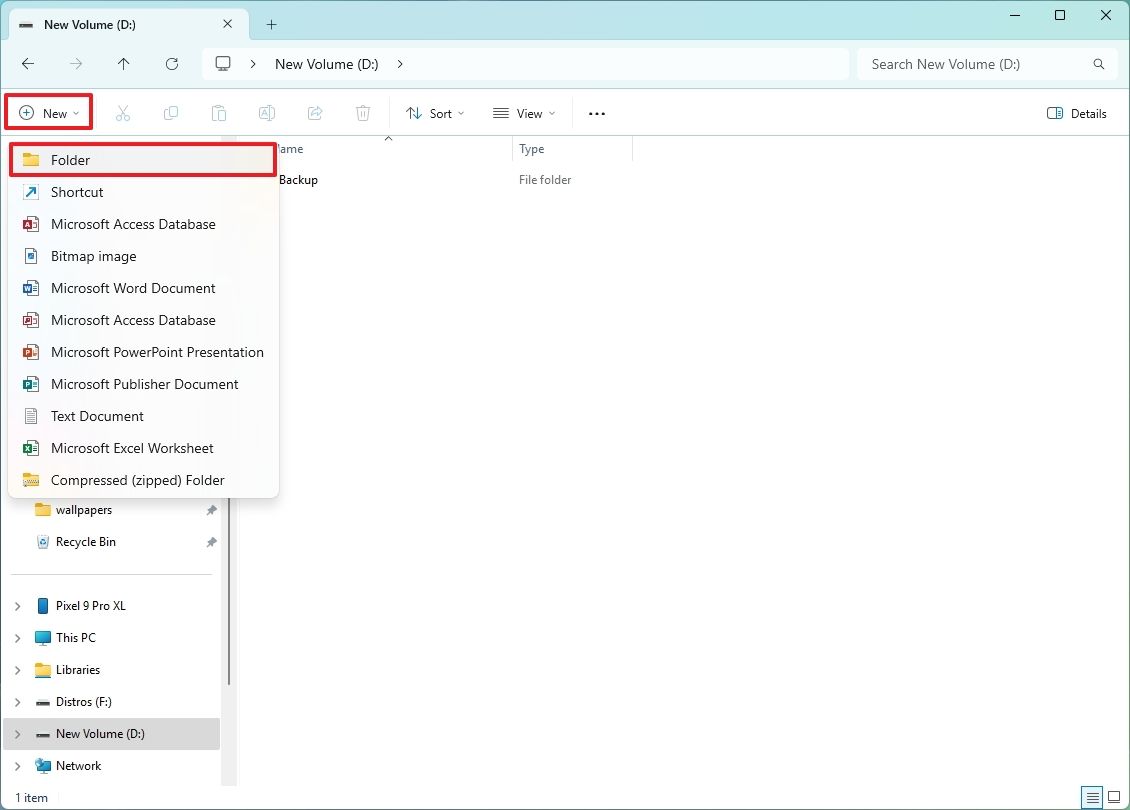Click the Share icon on the toolbar
1130x810 pixels.
point(315,112)
